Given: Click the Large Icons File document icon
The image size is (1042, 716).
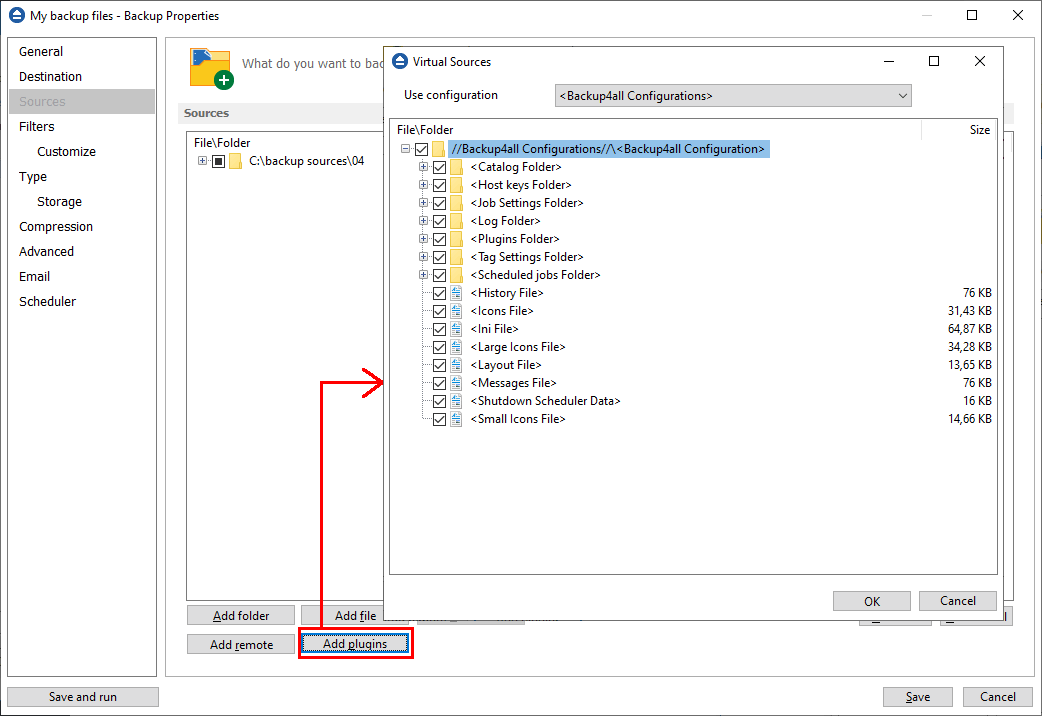Looking at the screenshot, I should point(456,346).
